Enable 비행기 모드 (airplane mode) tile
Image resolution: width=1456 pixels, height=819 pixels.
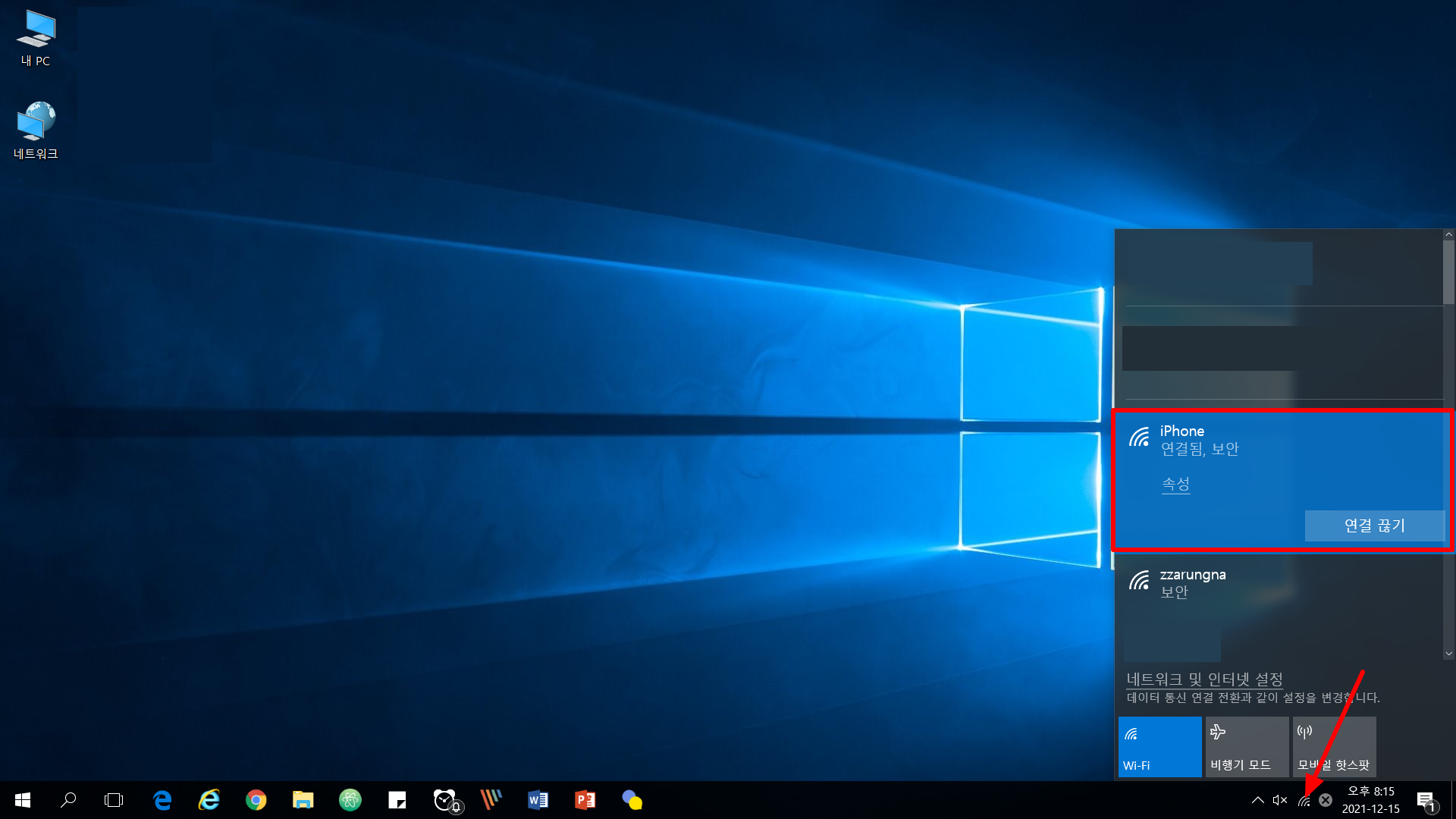[x=1247, y=747]
